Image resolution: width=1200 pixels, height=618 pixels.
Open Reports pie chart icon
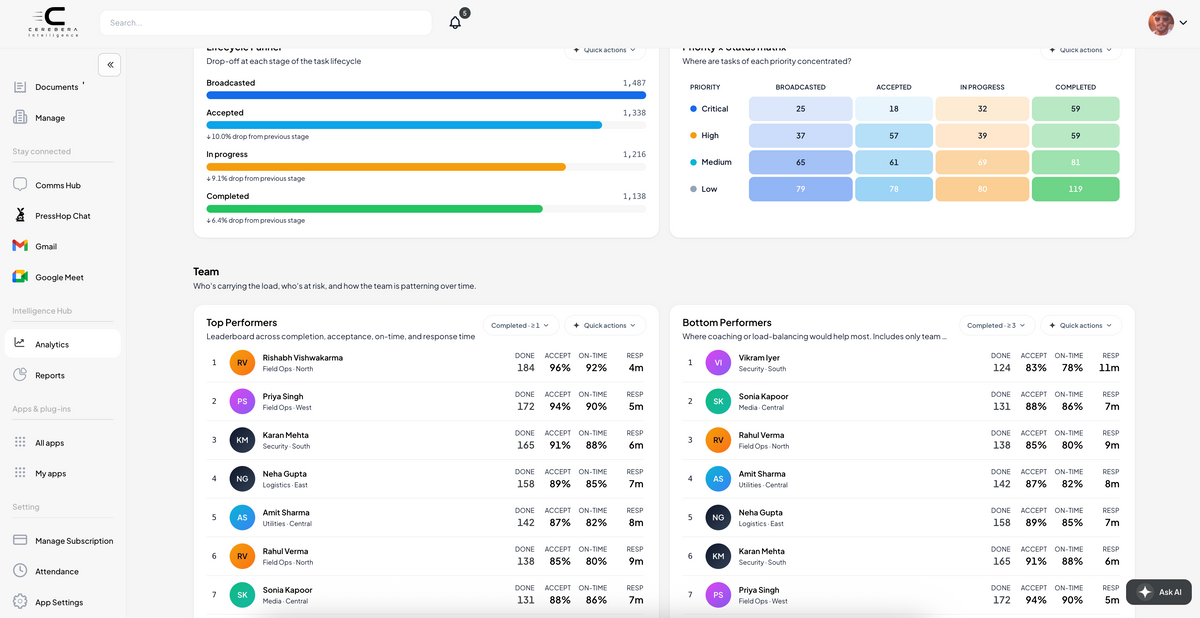pyautogui.click(x=20, y=375)
